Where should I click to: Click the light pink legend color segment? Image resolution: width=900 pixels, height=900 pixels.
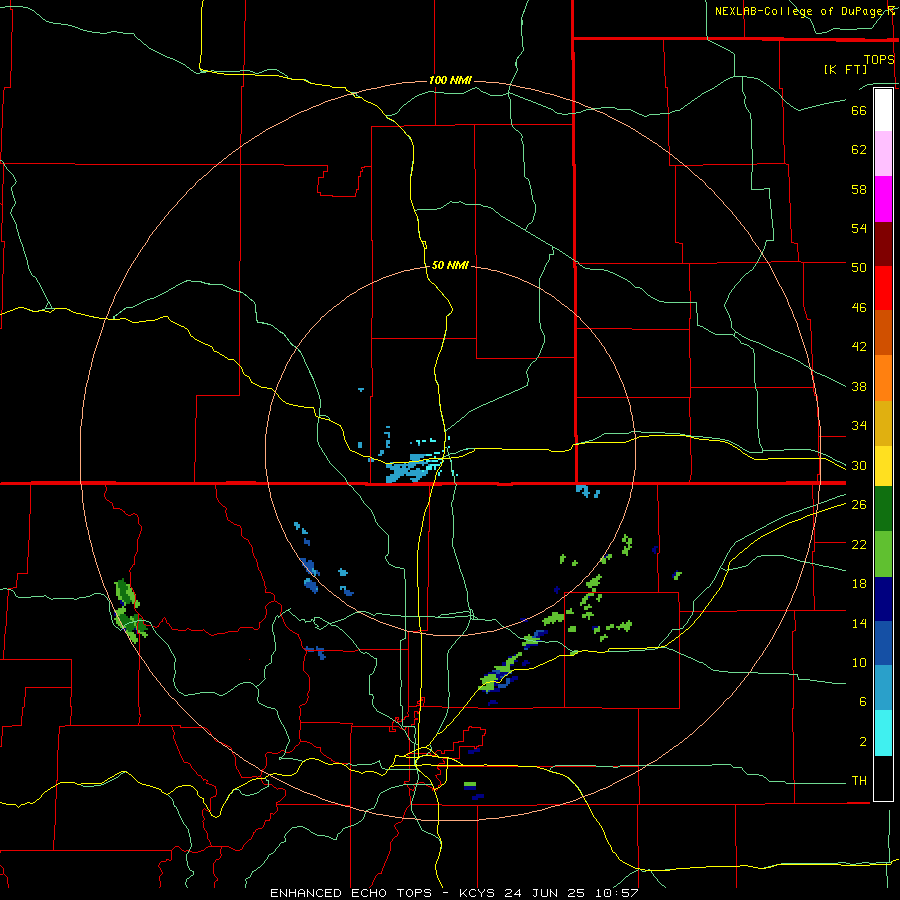(883, 153)
